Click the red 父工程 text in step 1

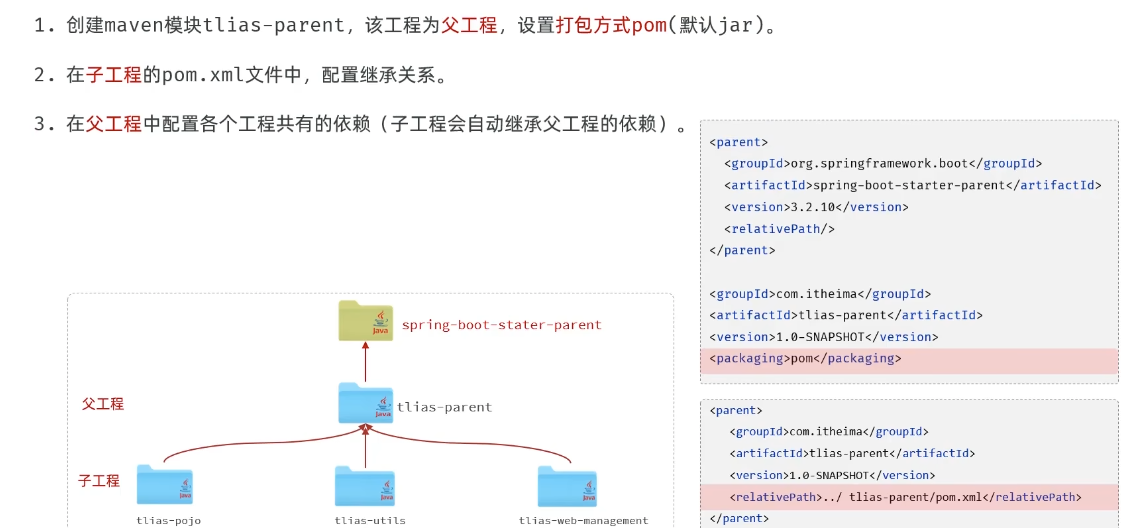coord(469,26)
